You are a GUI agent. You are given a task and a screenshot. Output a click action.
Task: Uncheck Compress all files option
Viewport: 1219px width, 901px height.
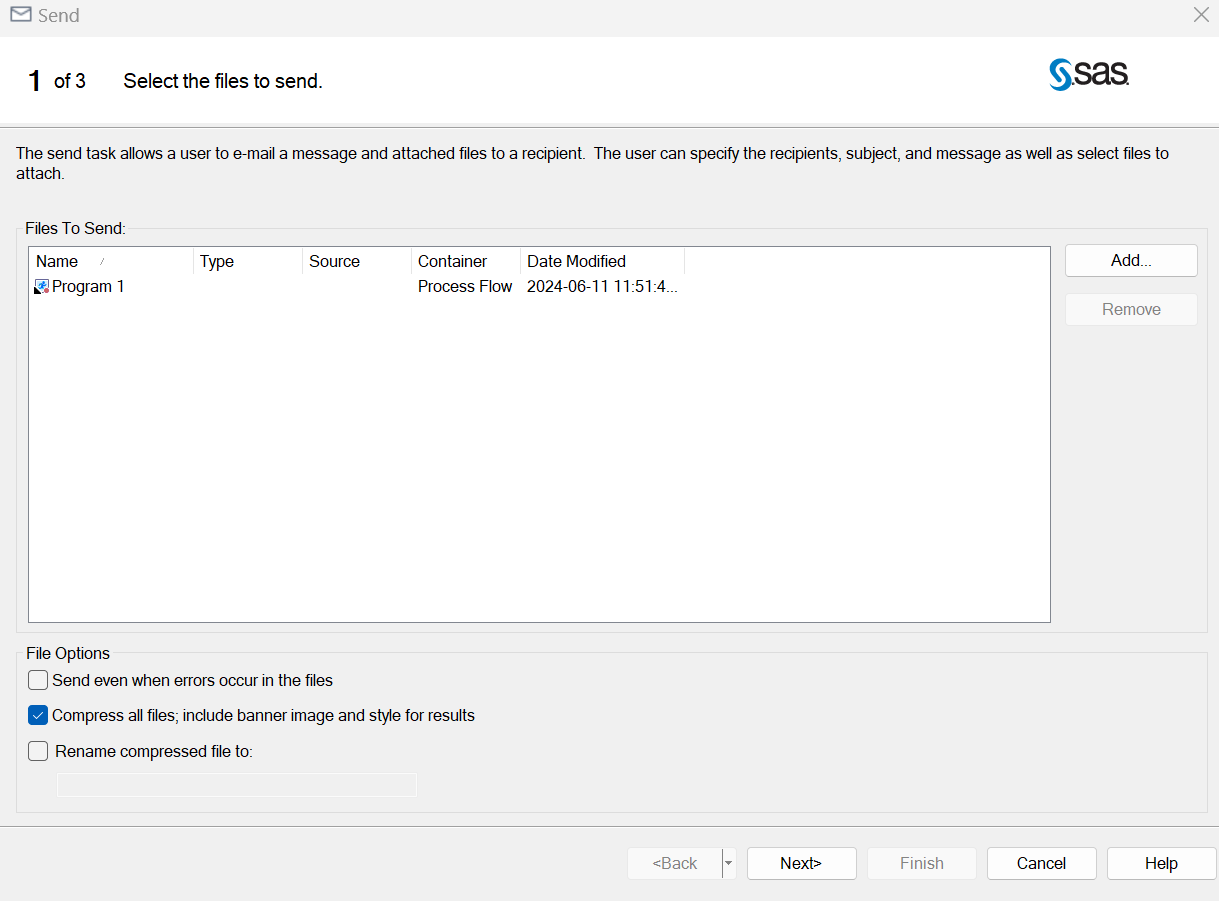tap(38, 716)
